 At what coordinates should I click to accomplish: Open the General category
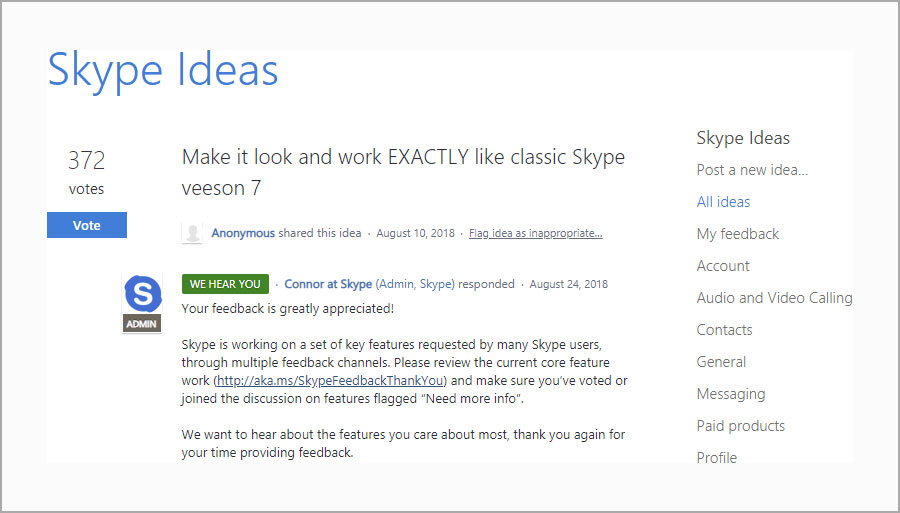(x=721, y=362)
